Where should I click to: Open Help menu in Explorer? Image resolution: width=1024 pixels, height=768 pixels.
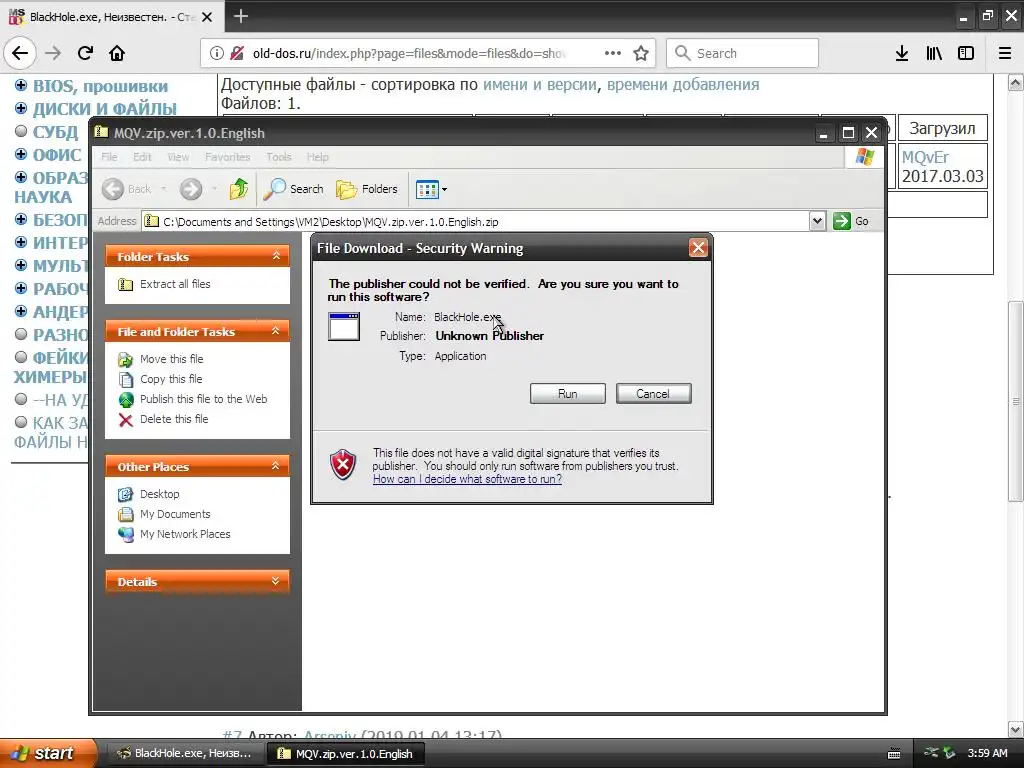point(317,157)
